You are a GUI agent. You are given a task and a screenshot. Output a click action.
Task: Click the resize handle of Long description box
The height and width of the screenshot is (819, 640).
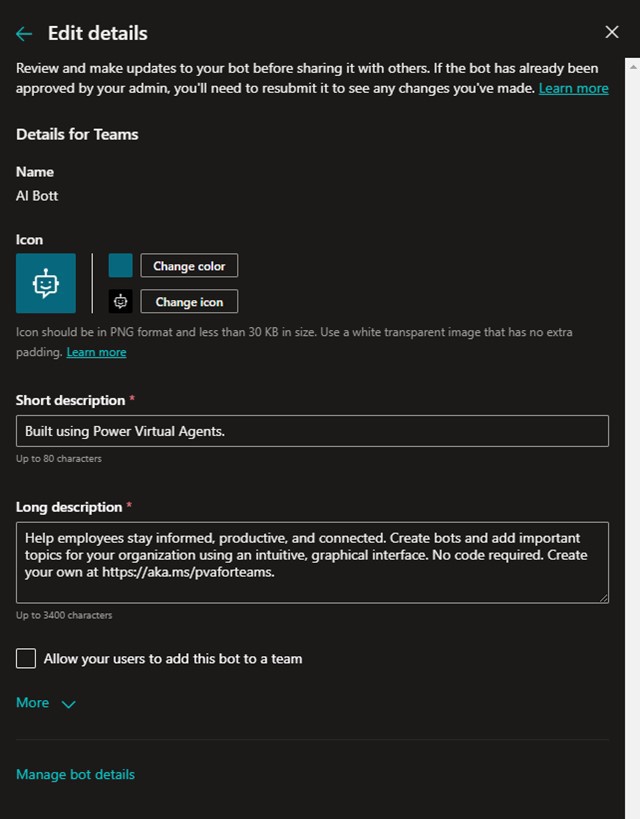pyautogui.click(x=603, y=597)
